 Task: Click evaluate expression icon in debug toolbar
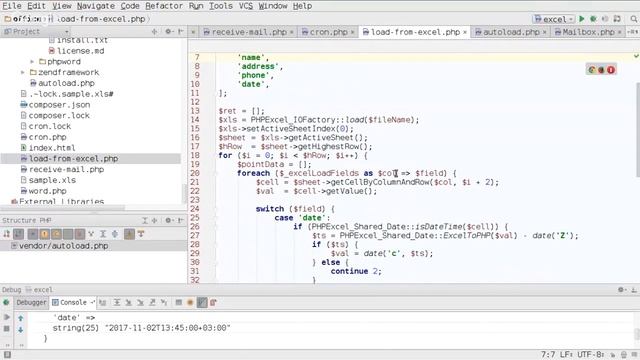pyautogui.click(x=178, y=302)
